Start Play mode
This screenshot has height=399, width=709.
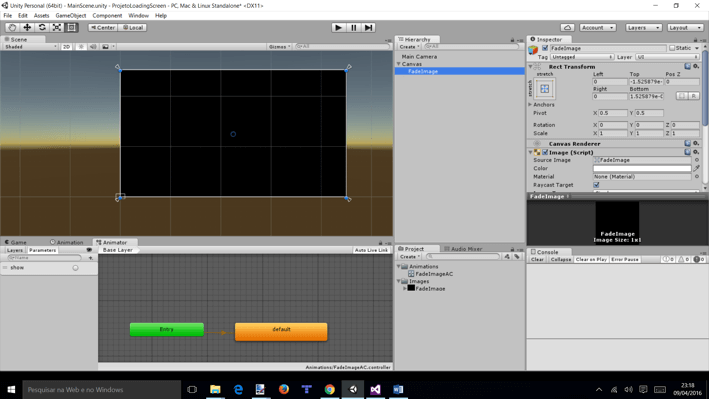coord(338,28)
